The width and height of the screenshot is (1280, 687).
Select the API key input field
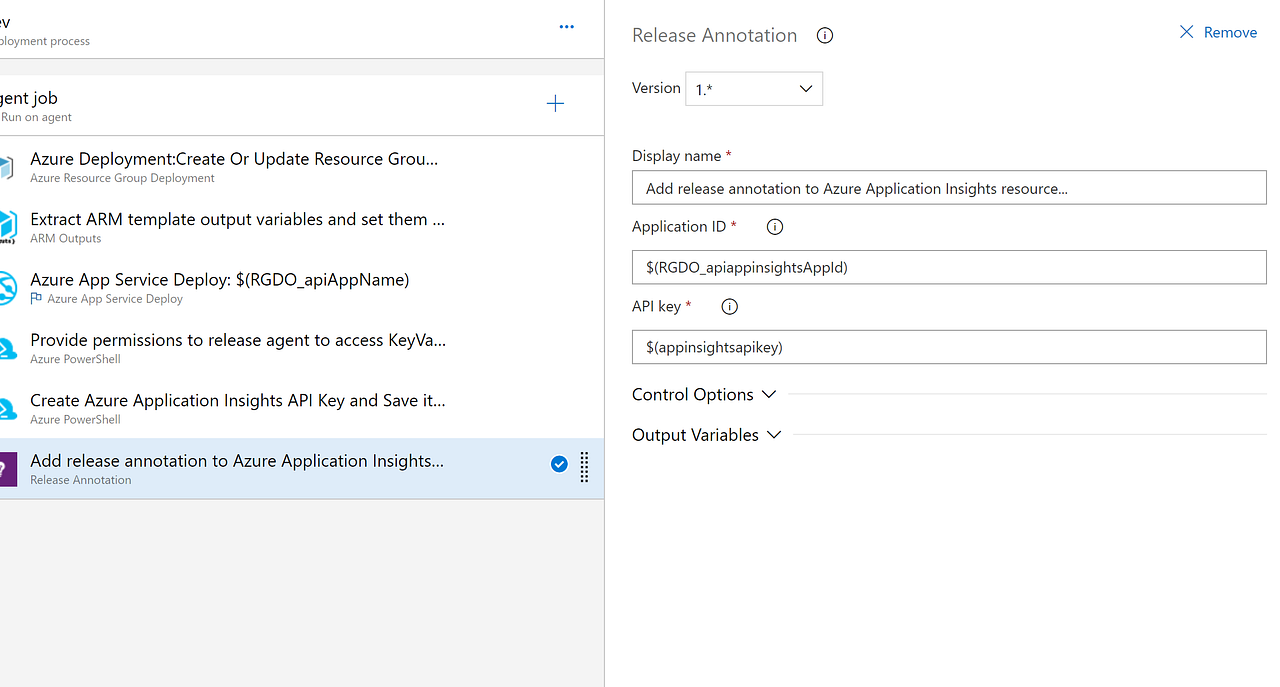[x=948, y=347]
